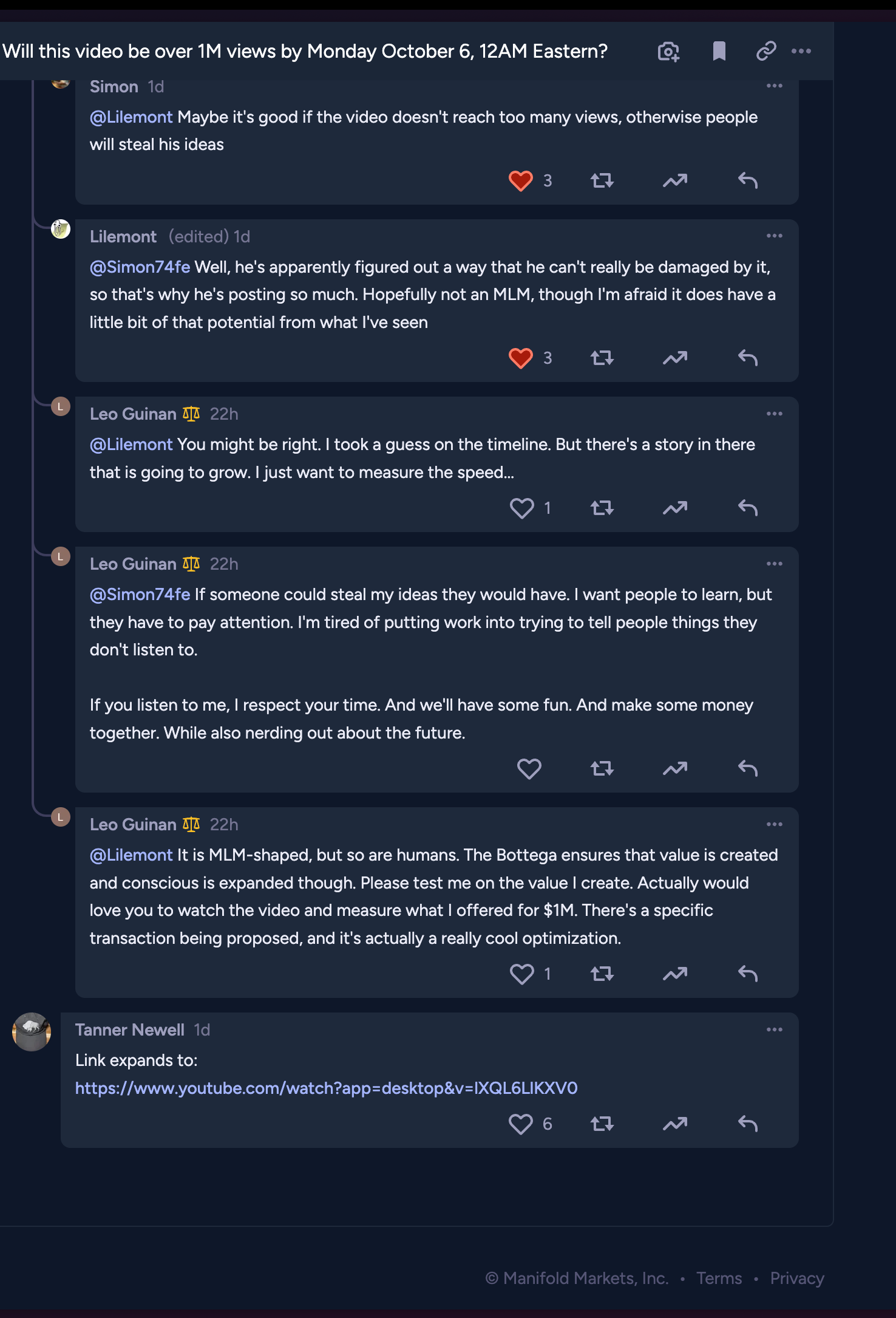
Task: Like Tanner Newell's link comment
Action: point(521,1124)
